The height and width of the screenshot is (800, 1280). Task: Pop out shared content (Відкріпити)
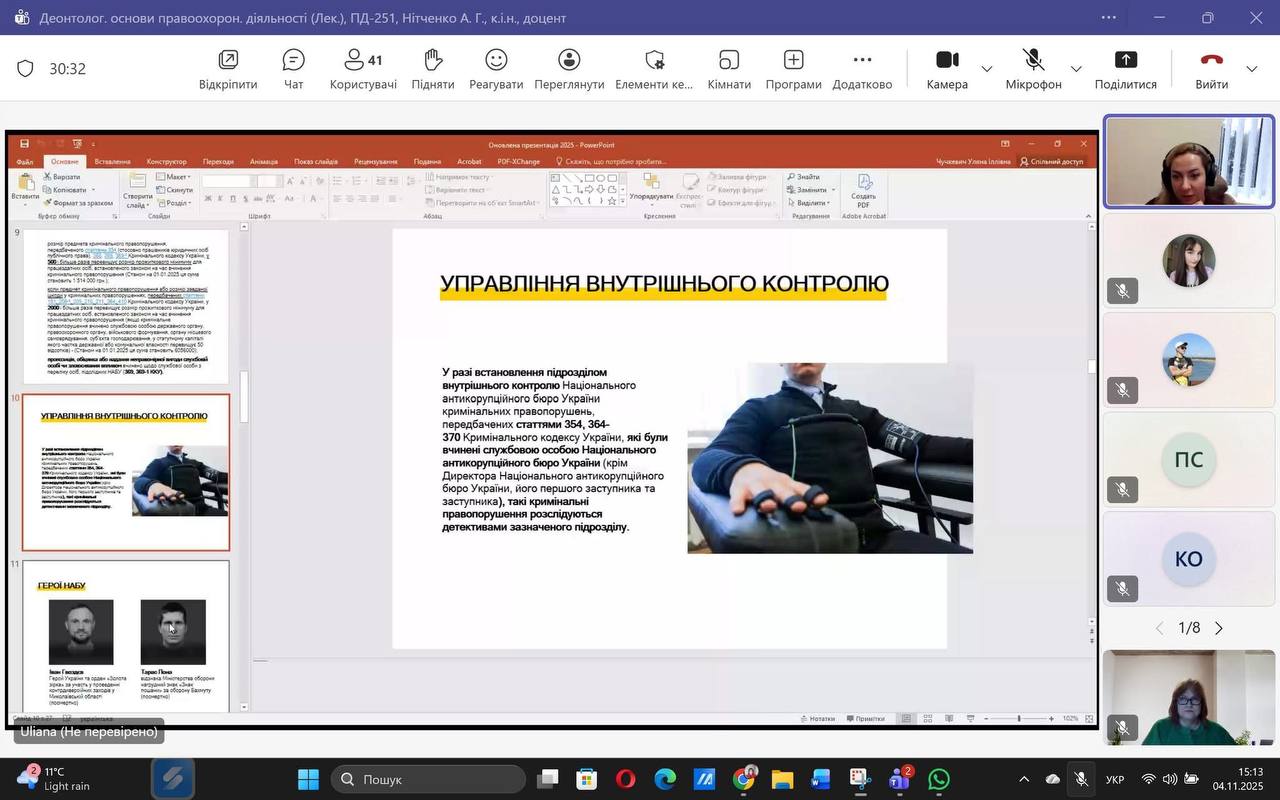228,69
